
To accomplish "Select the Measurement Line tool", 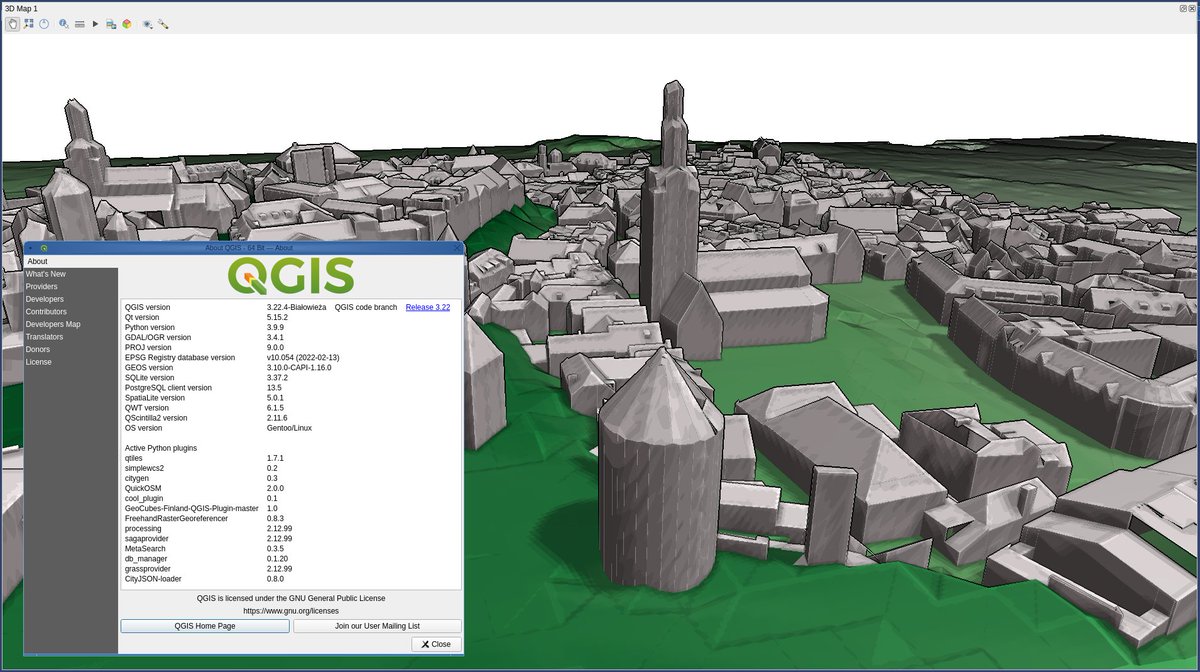I will pos(80,24).
